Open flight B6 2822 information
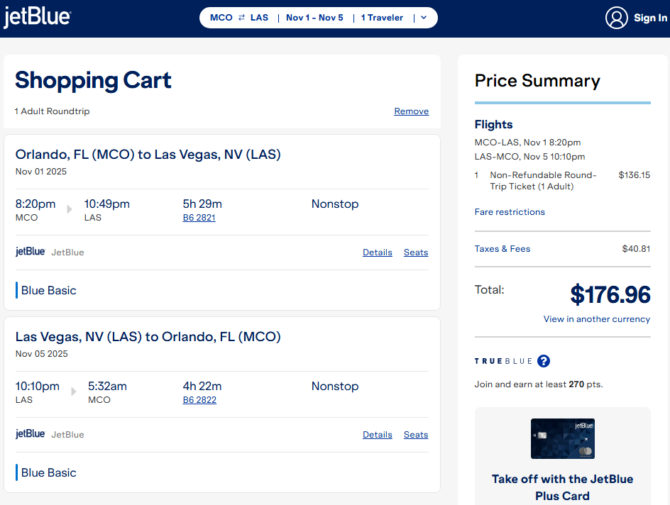Viewport: 670px width, 505px height. tap(199, 400)
